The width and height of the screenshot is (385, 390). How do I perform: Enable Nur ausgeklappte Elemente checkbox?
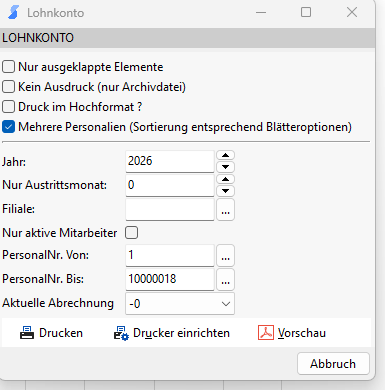(x=9, y=67)
